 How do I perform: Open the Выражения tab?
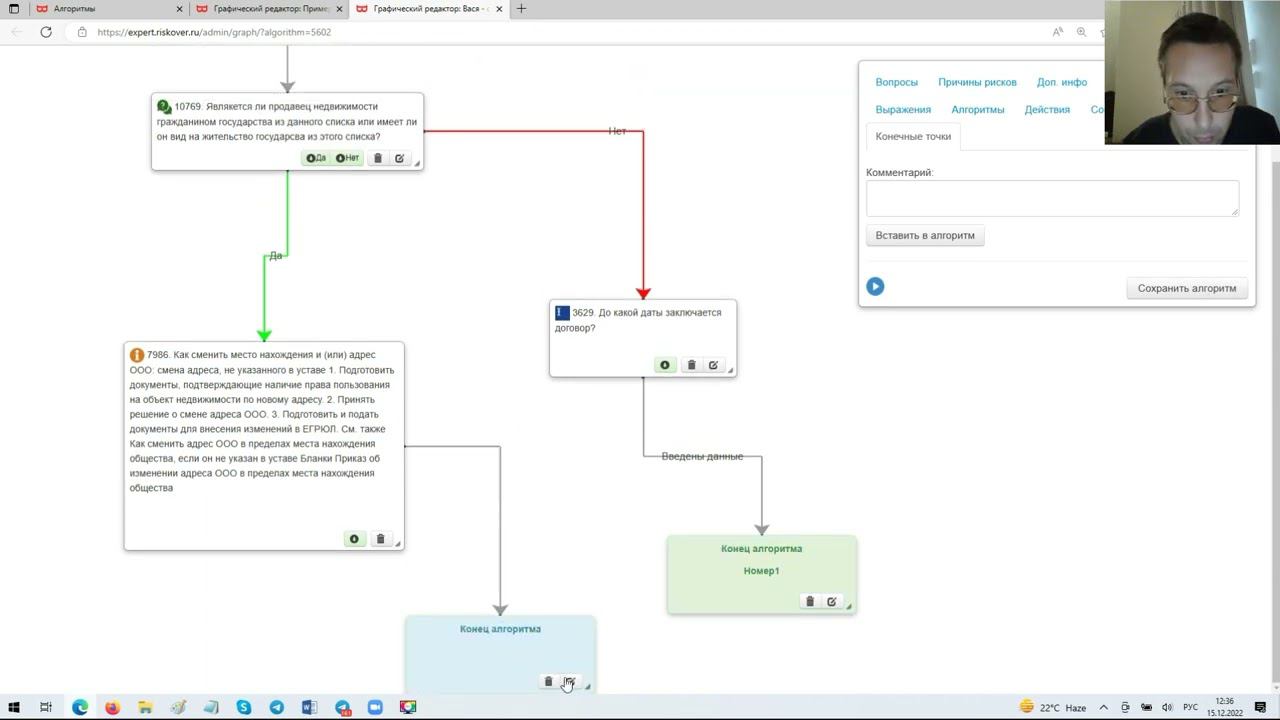(903, 109)
